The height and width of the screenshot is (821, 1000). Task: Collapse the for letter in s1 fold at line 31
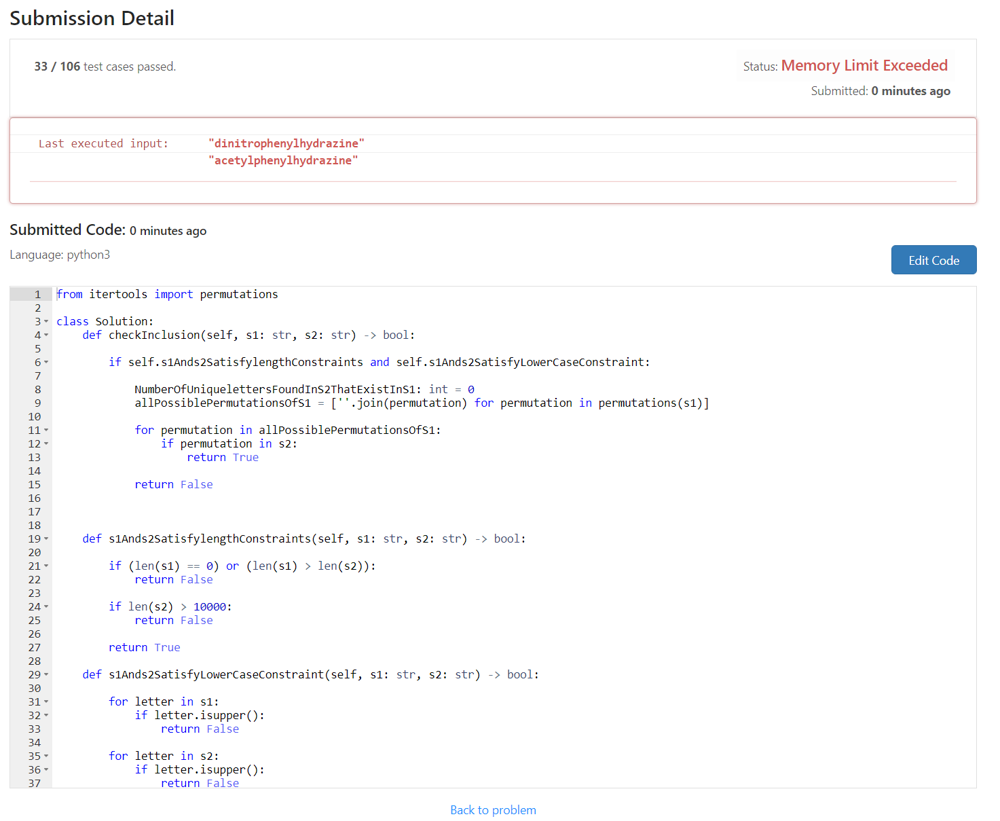click(x=46, y=702)
